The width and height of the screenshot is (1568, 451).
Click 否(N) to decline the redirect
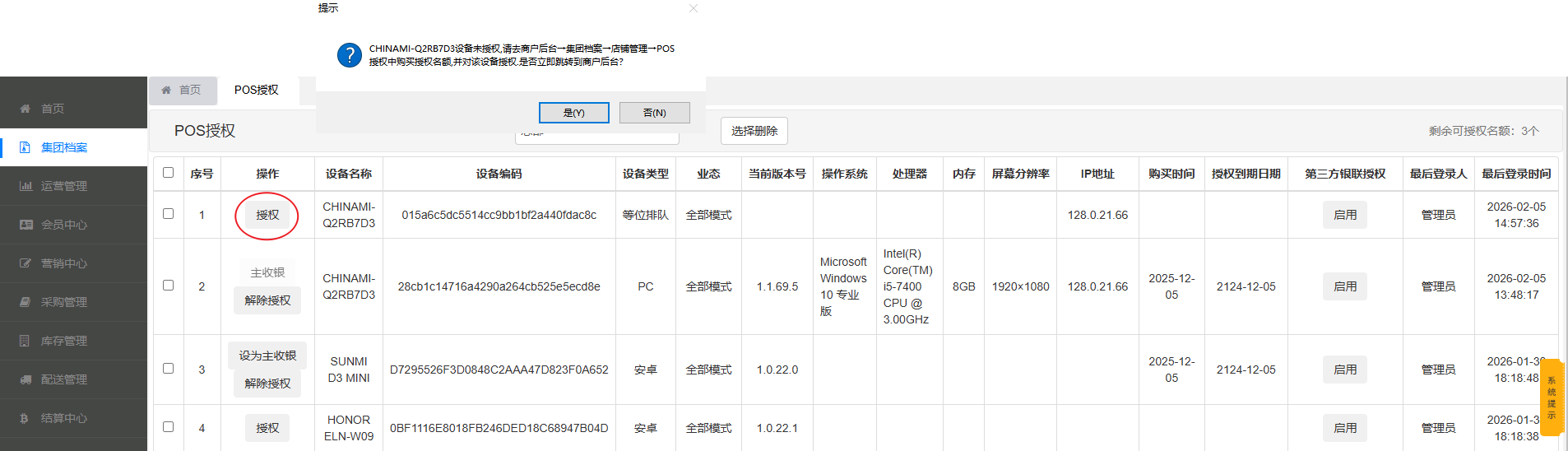point(654,113)
